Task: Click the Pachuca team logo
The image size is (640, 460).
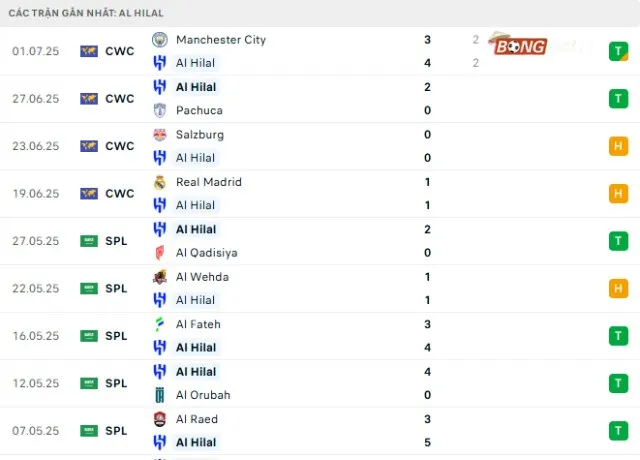Action: 159,110
